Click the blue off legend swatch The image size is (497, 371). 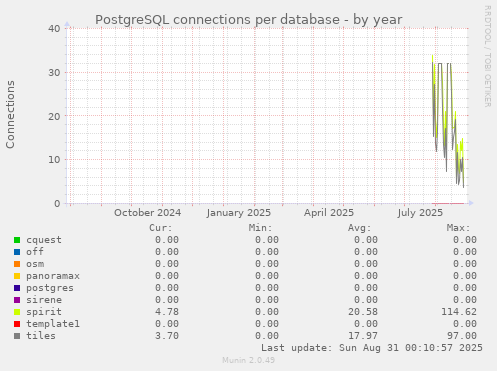click(x=17, y=252)
